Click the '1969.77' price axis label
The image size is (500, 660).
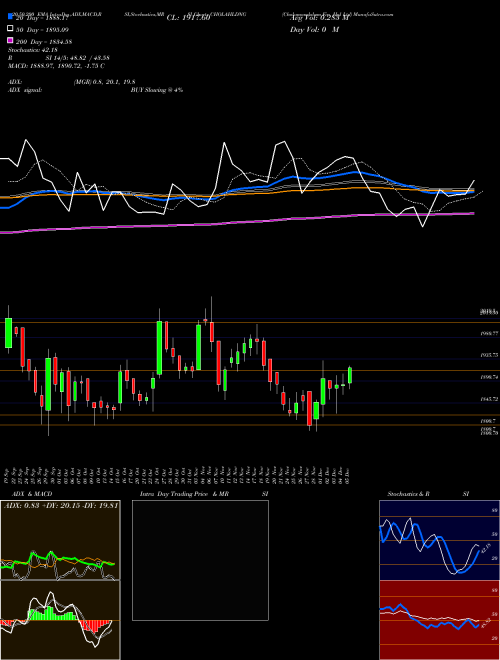click(x=489, y=333)
